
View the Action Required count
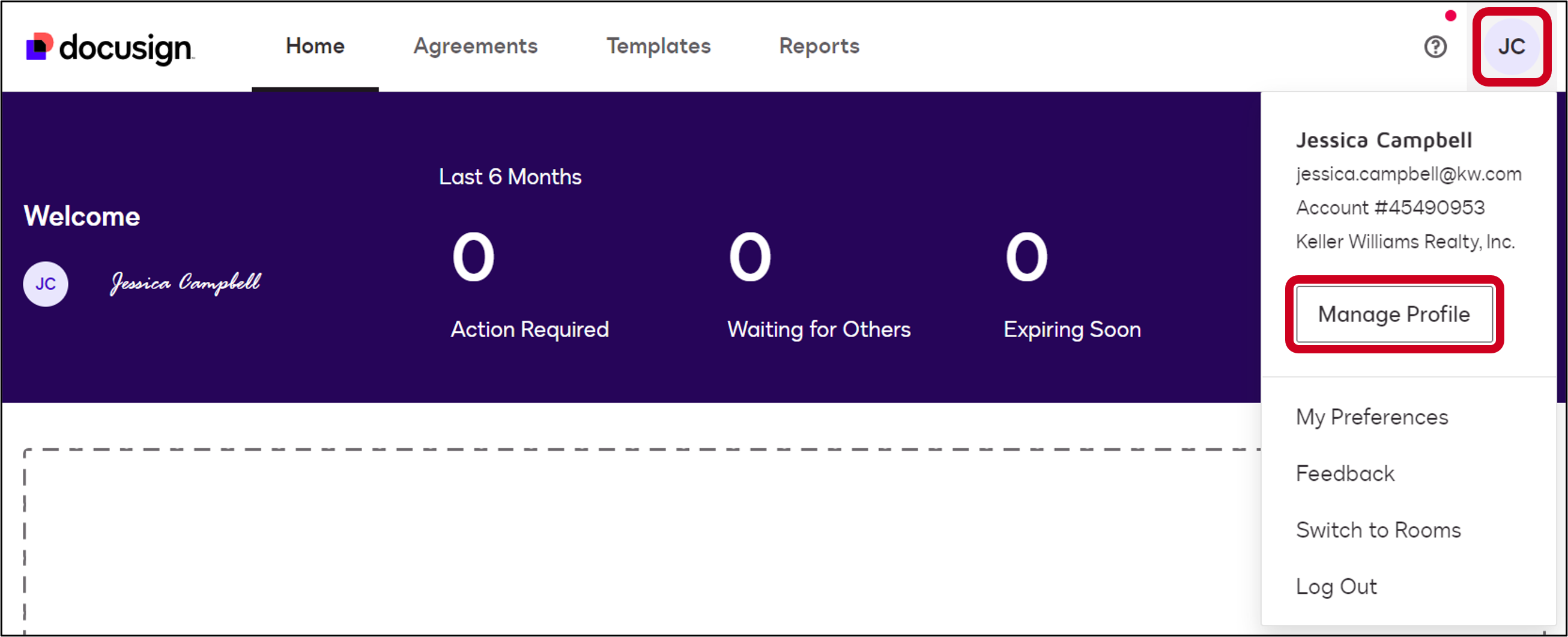pyautogui.click(x=473, y=258)
